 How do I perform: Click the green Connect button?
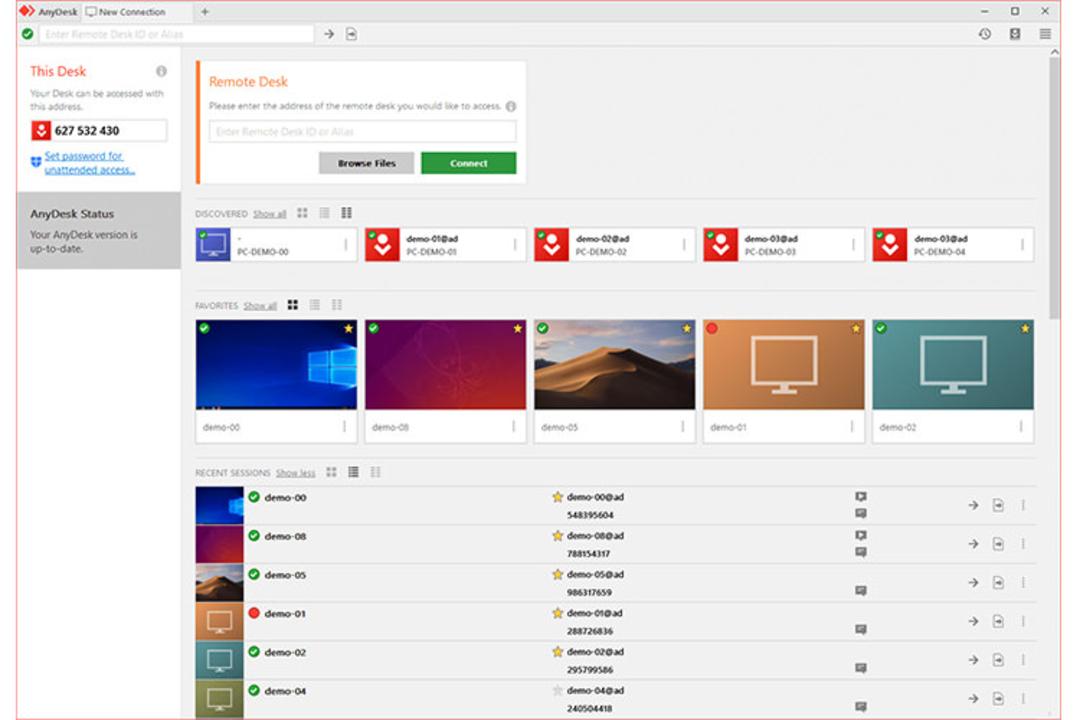pos(468,163)
